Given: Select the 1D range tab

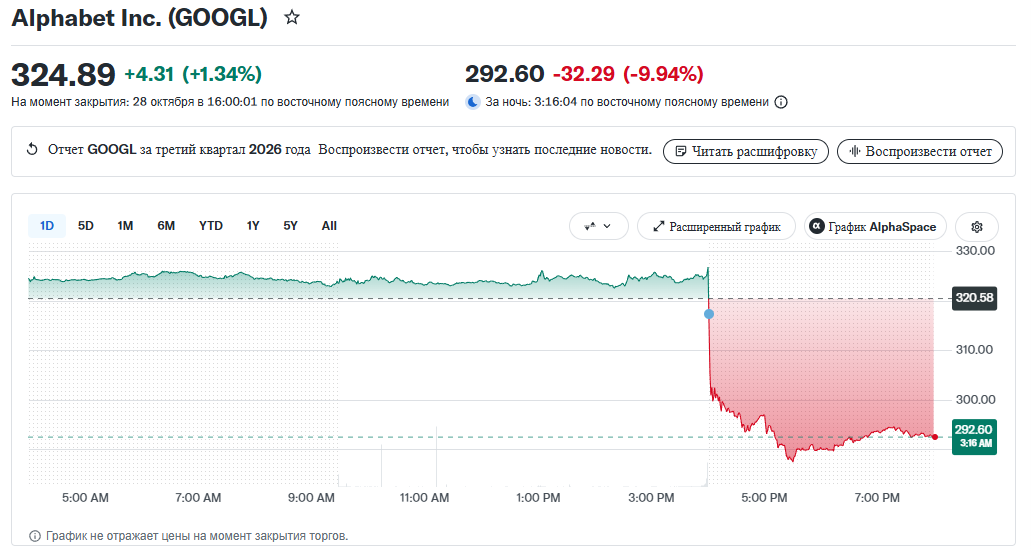Looking at the screenshot, I should [47, 226].
